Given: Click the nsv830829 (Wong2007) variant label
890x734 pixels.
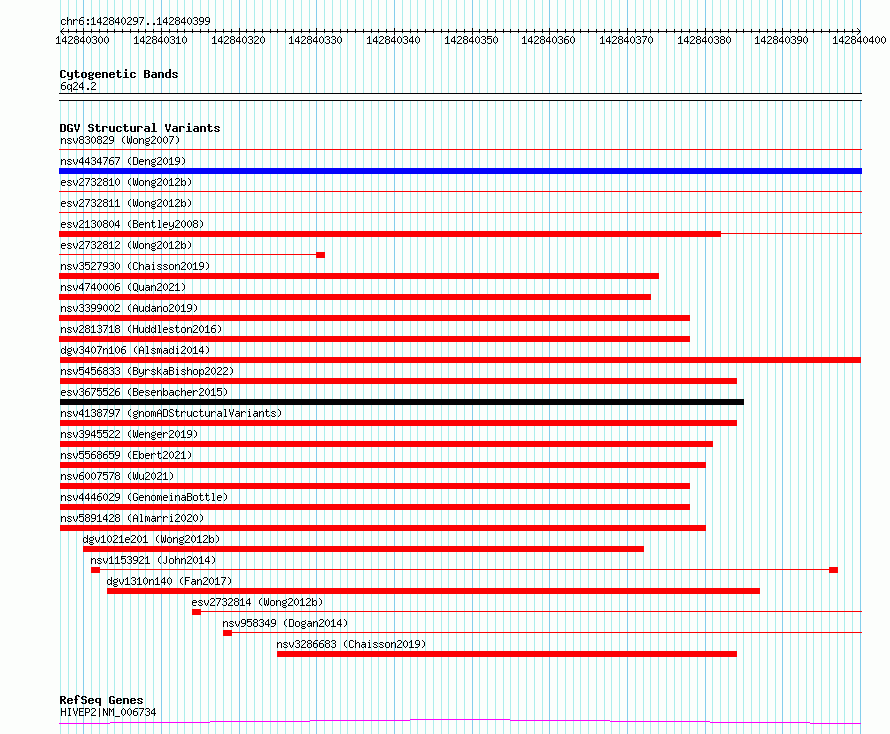Looking at the screenshot, I should [120, 140].
